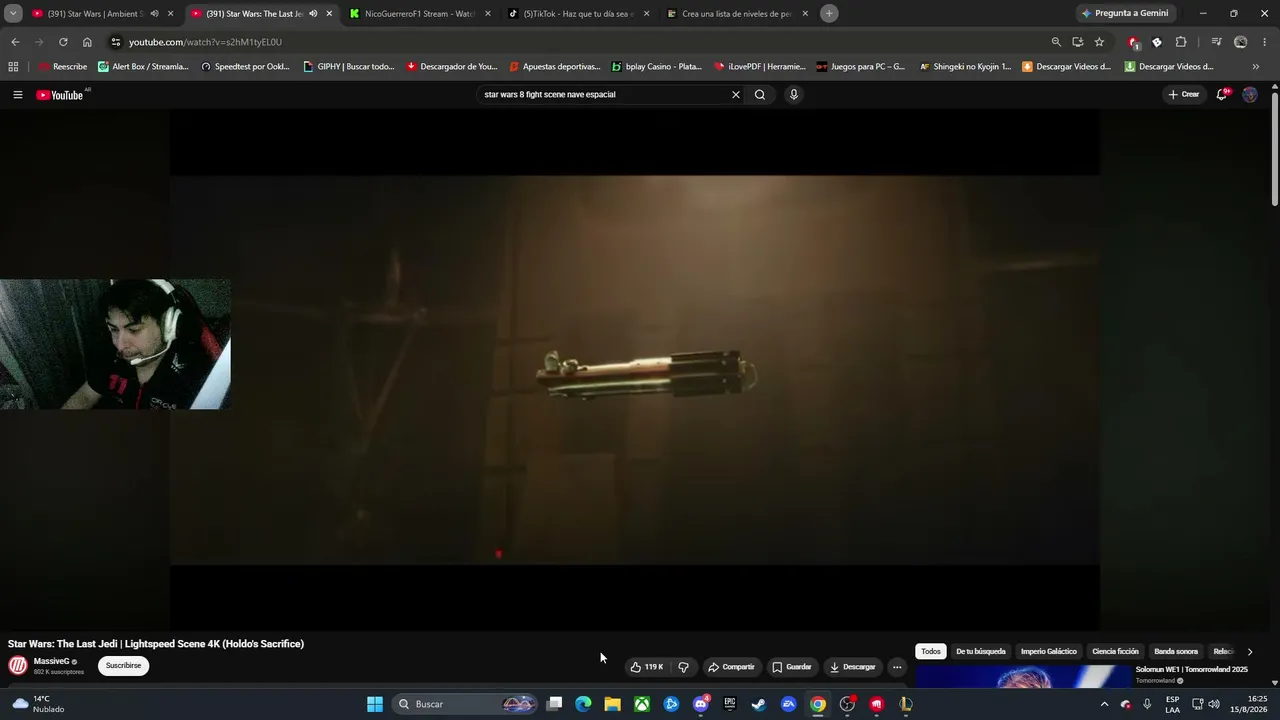Viewport: 1280px width, 720px height.
Task: Select the Ciencia ficción chip
Action: pos(1115,652)
